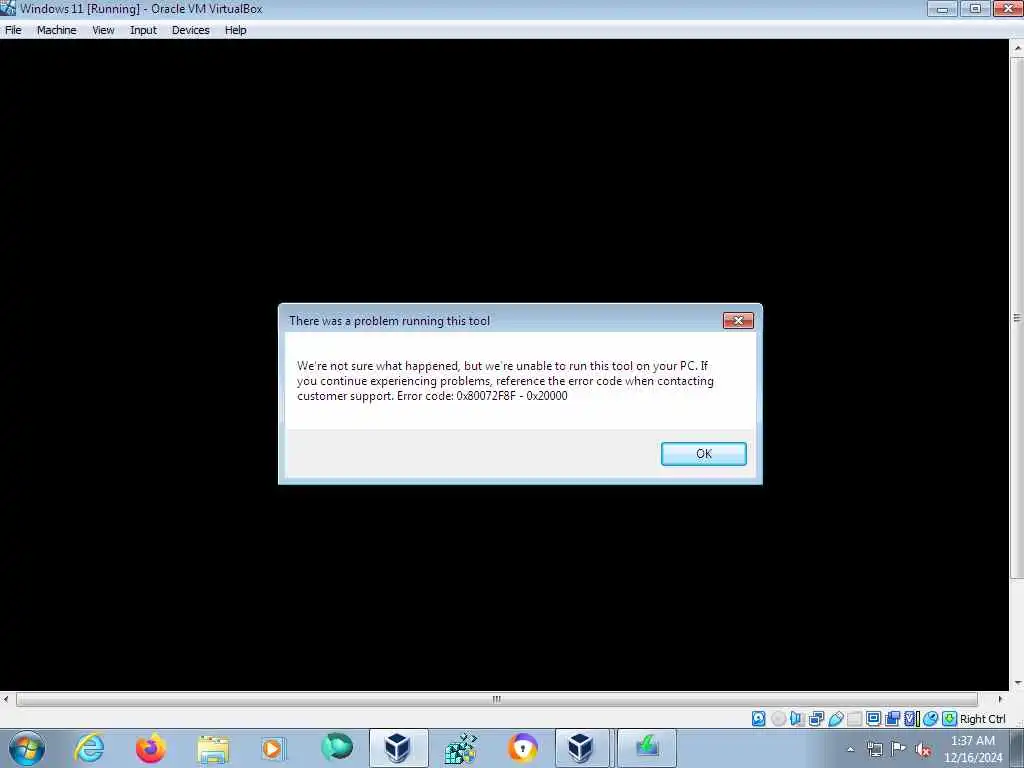
Task: Open the Help menu
Action: pos(235,30)
